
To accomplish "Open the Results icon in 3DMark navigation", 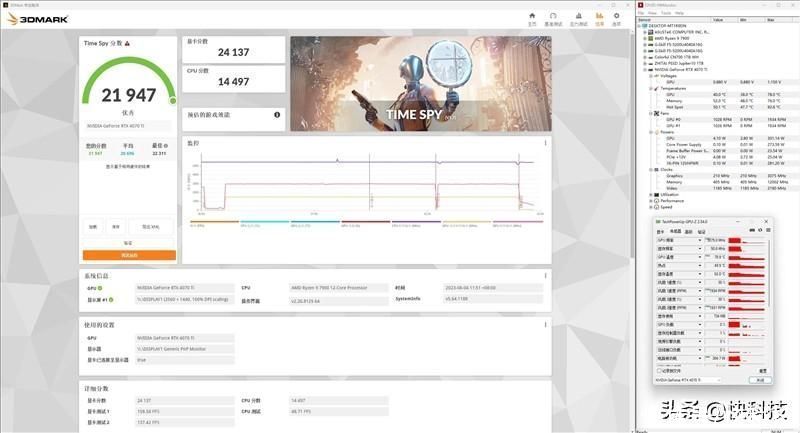I will pos(599,16).
